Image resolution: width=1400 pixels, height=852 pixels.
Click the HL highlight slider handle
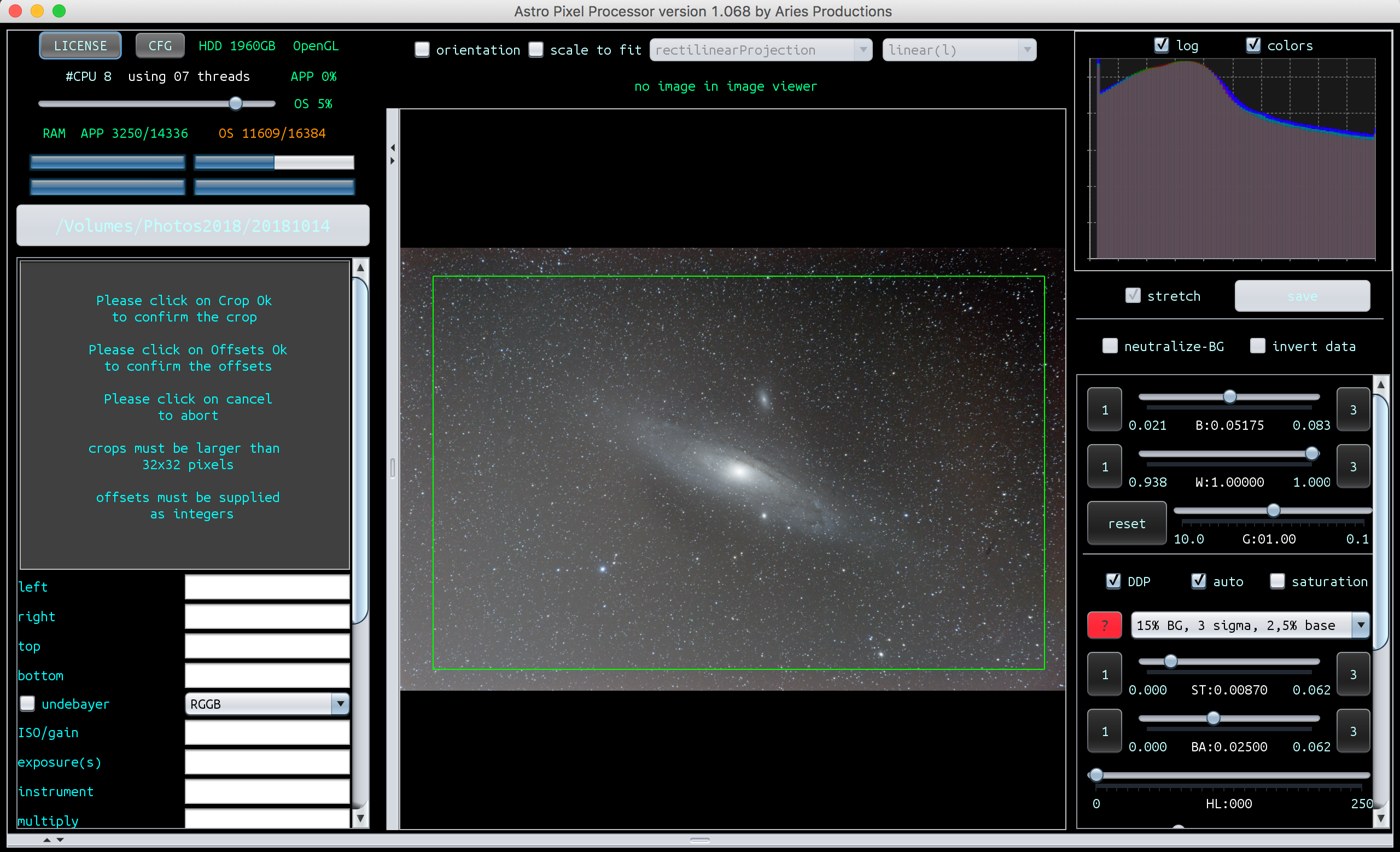pyautogui.click(x=1096, y=775)
